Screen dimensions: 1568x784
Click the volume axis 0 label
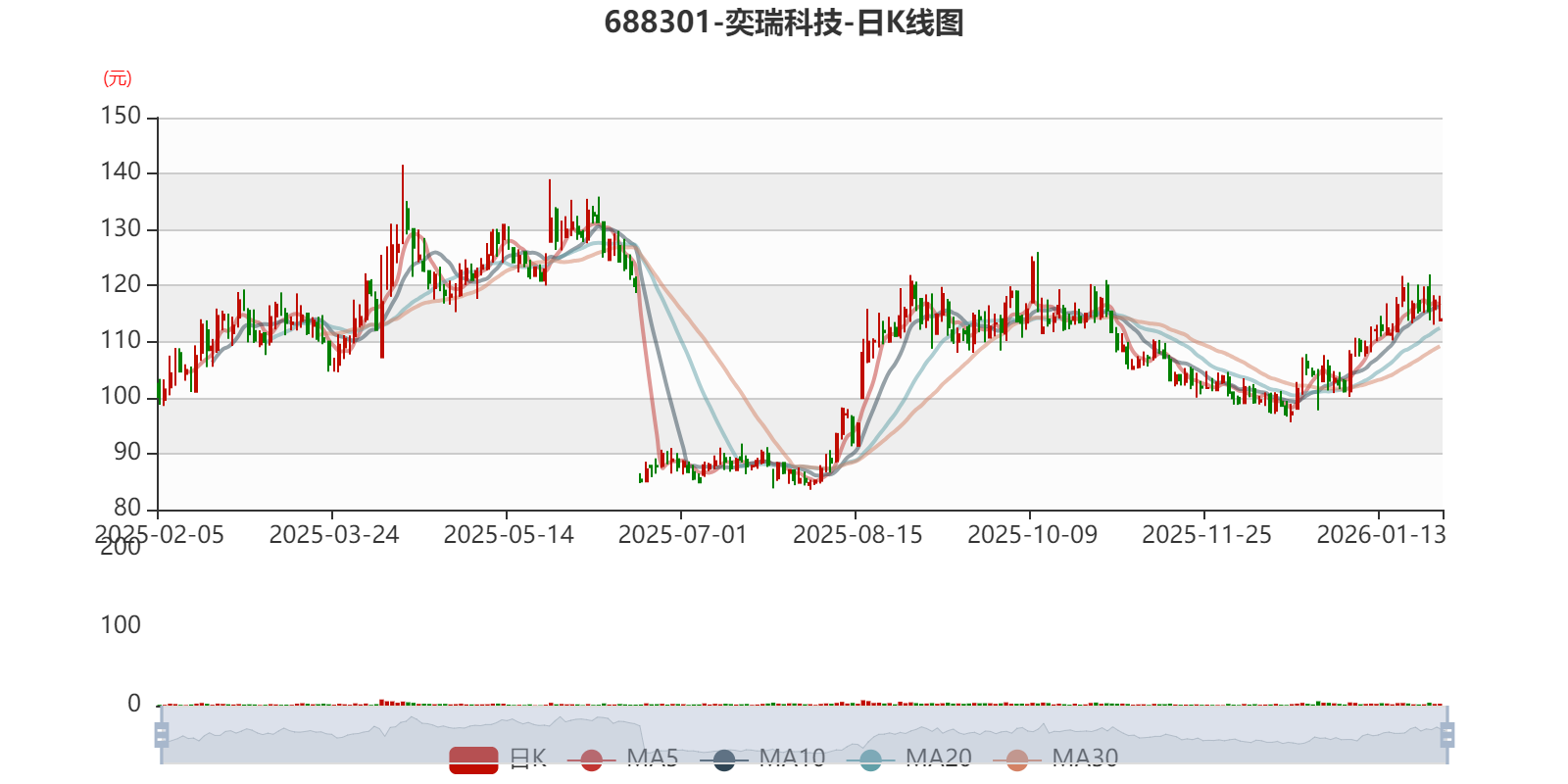click(x=134, y=703)
